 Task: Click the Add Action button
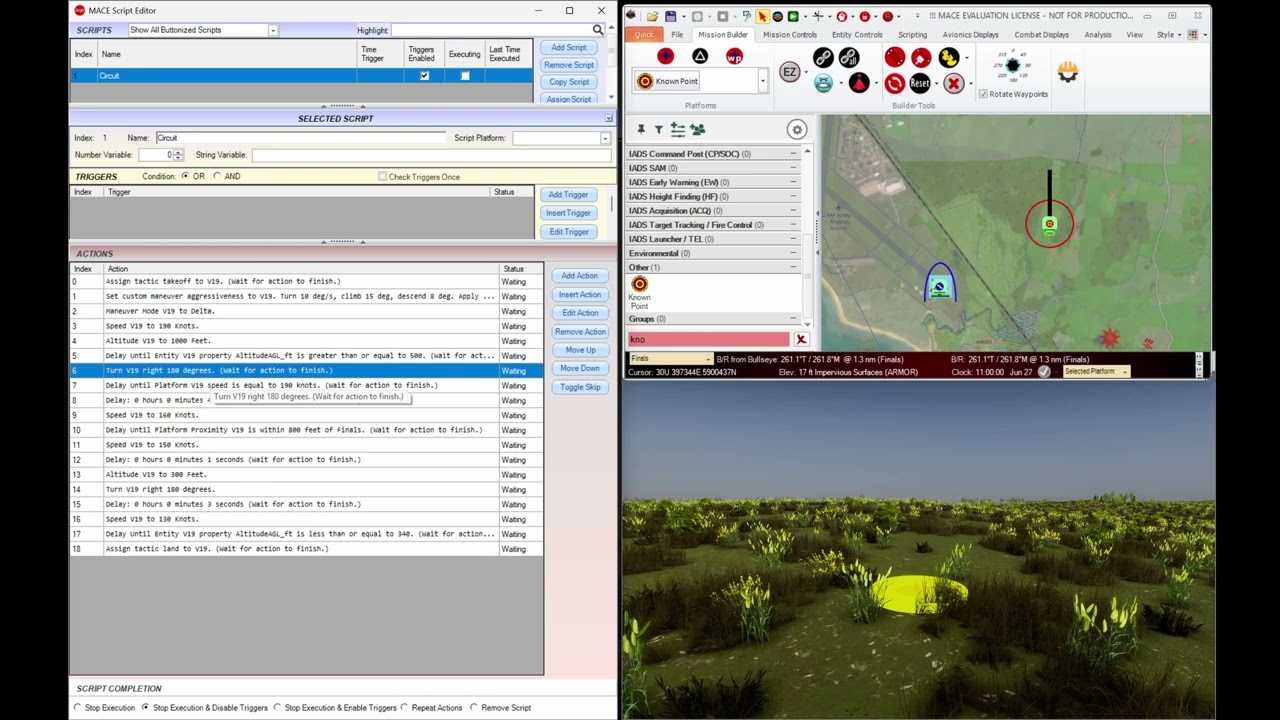580,276
